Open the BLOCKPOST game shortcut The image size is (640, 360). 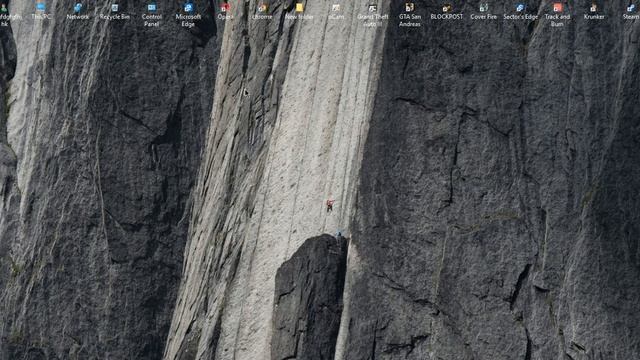[x=447, y=11]
